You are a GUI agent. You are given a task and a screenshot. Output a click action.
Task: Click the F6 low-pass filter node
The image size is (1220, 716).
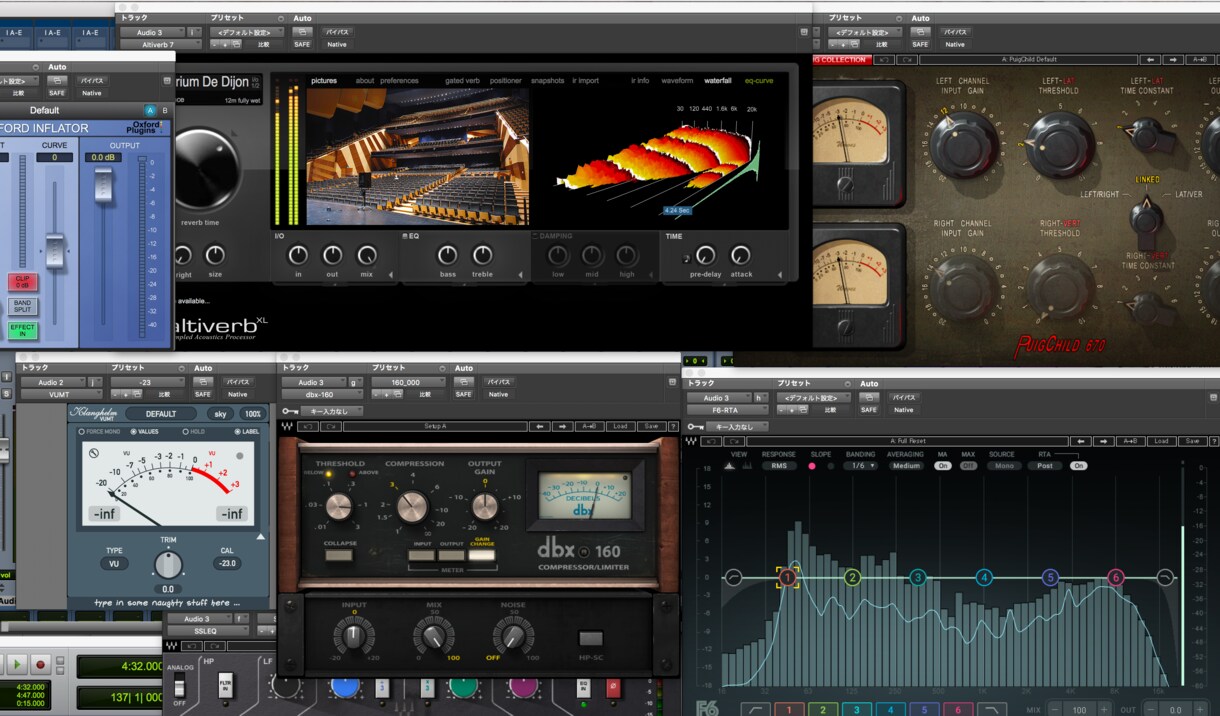click(x=1165, y=577)
